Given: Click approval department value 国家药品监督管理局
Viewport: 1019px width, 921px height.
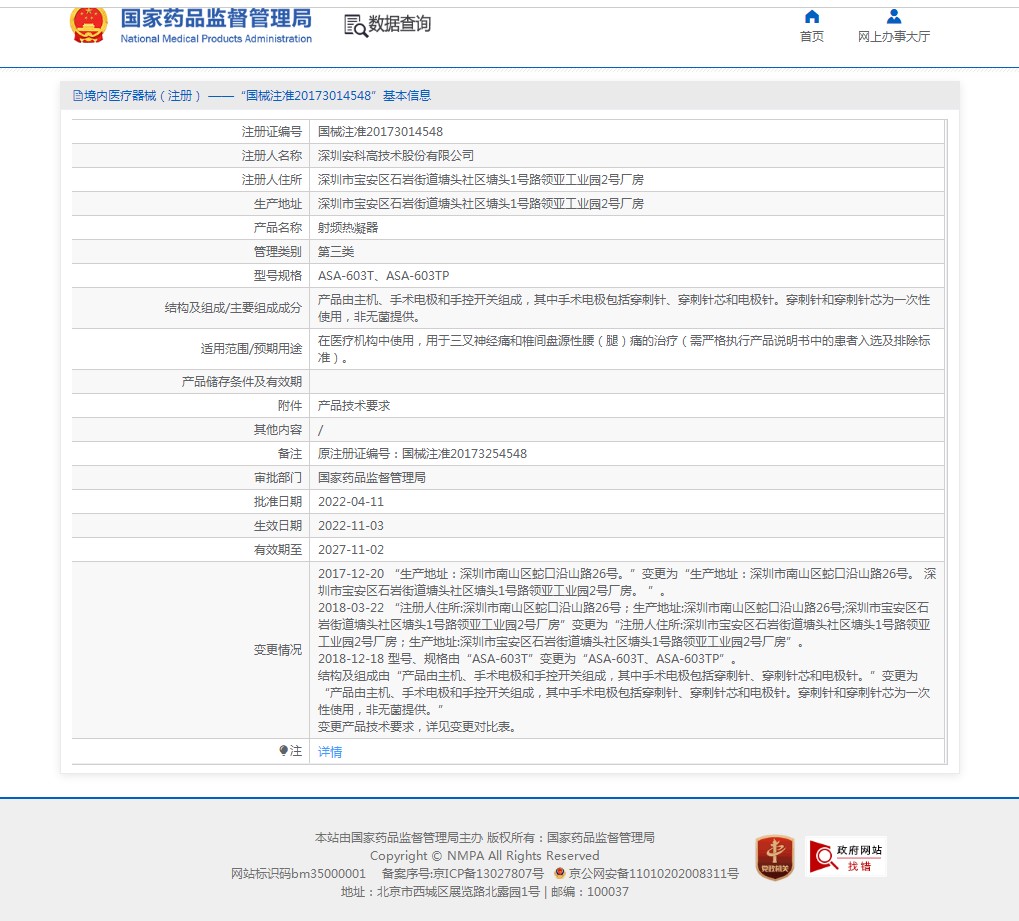Looking at the screenshot, I should coord(372,478).
